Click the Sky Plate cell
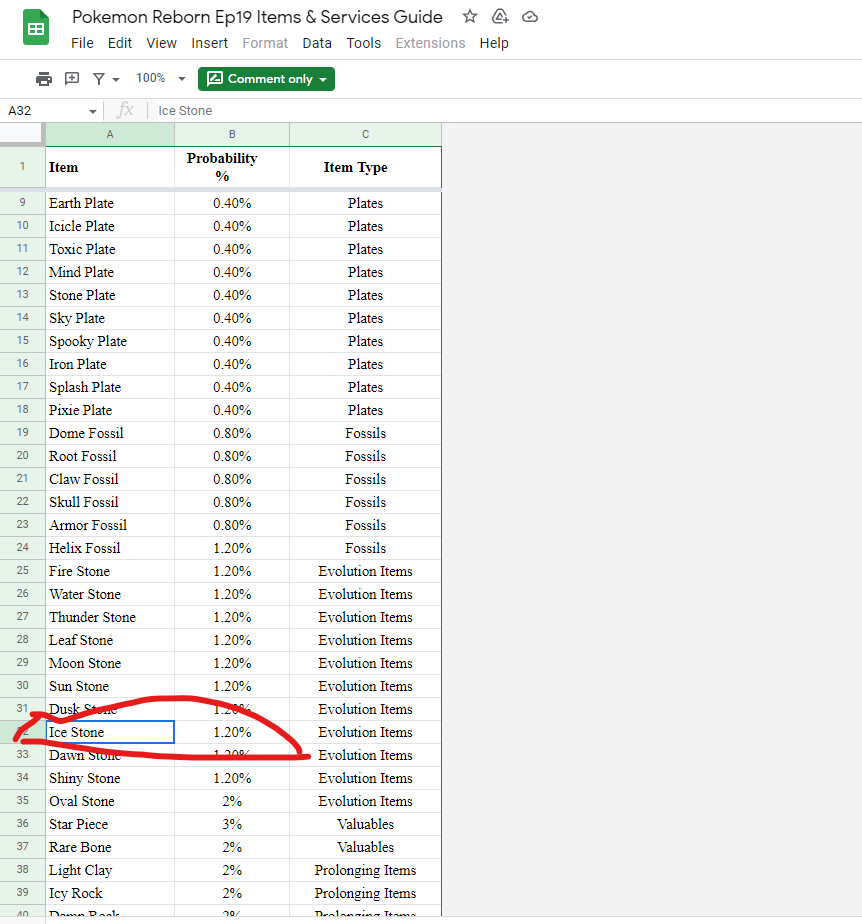 point(110,318)
